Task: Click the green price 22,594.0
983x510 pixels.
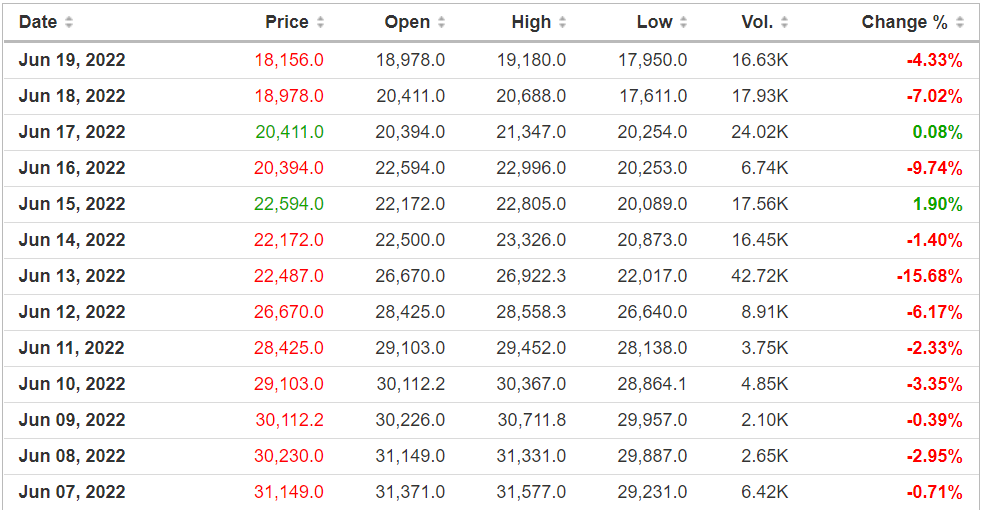Action: [x=289, y=204]
